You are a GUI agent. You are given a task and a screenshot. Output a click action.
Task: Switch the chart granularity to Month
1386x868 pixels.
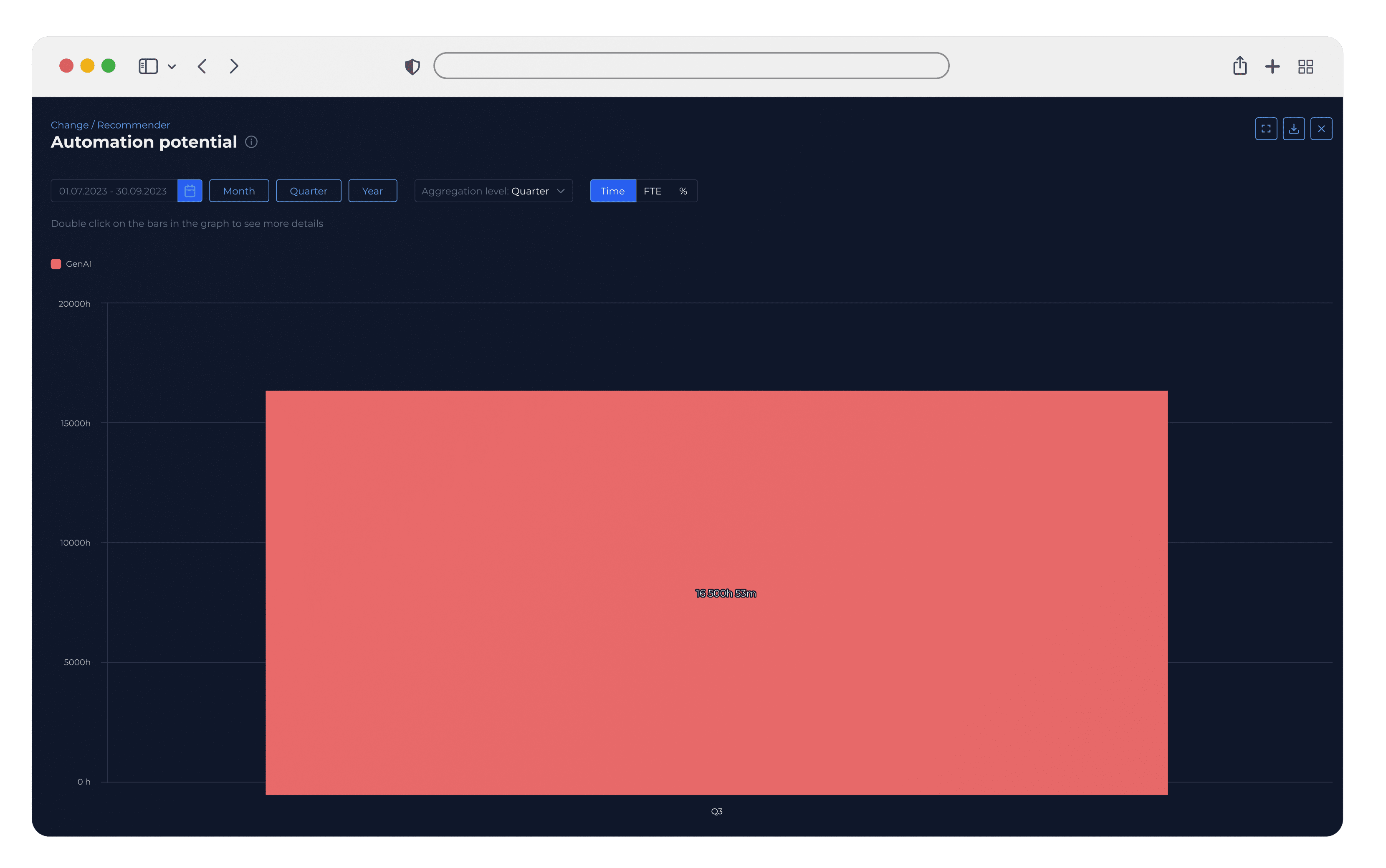[x=238, y=191]
